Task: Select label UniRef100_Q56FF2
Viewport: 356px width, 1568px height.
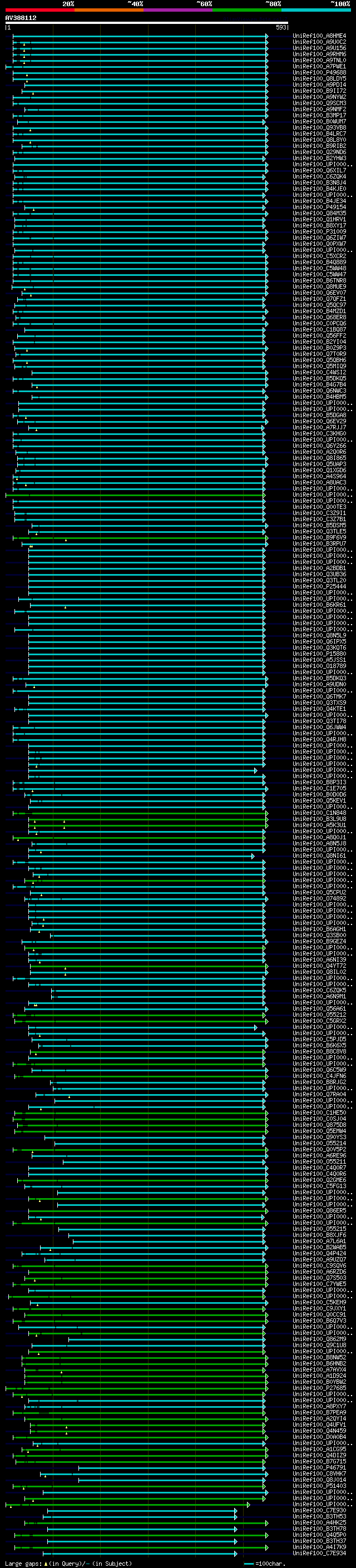Action: [x=319, y=335]
